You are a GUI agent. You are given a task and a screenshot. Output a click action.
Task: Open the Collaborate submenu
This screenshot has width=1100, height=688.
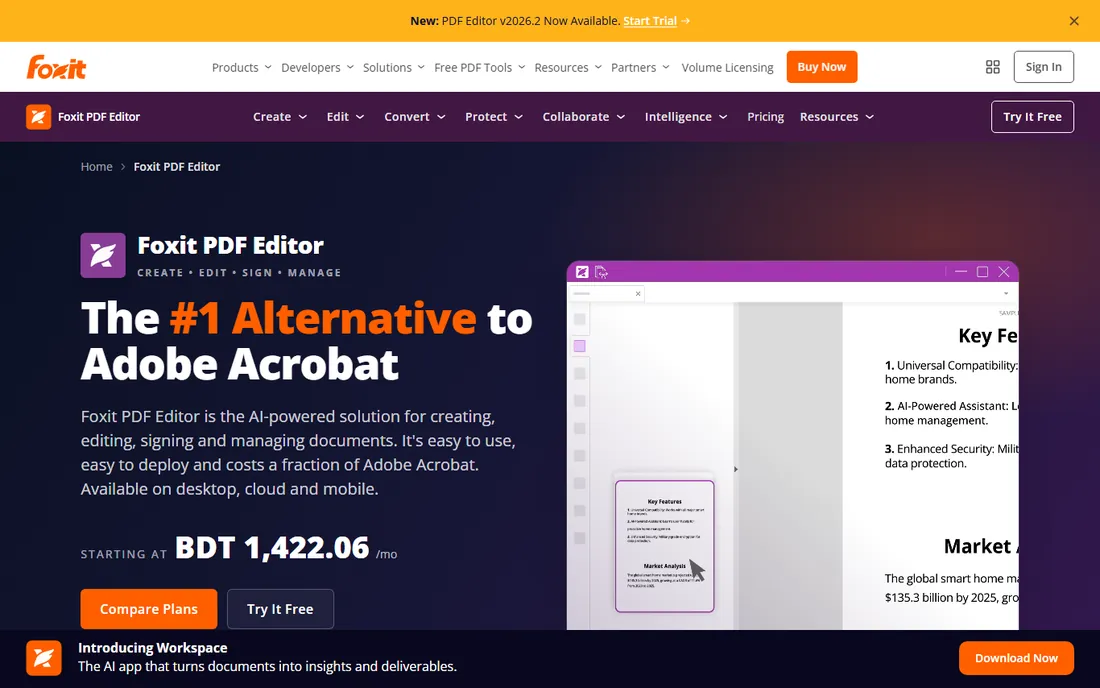584,117
